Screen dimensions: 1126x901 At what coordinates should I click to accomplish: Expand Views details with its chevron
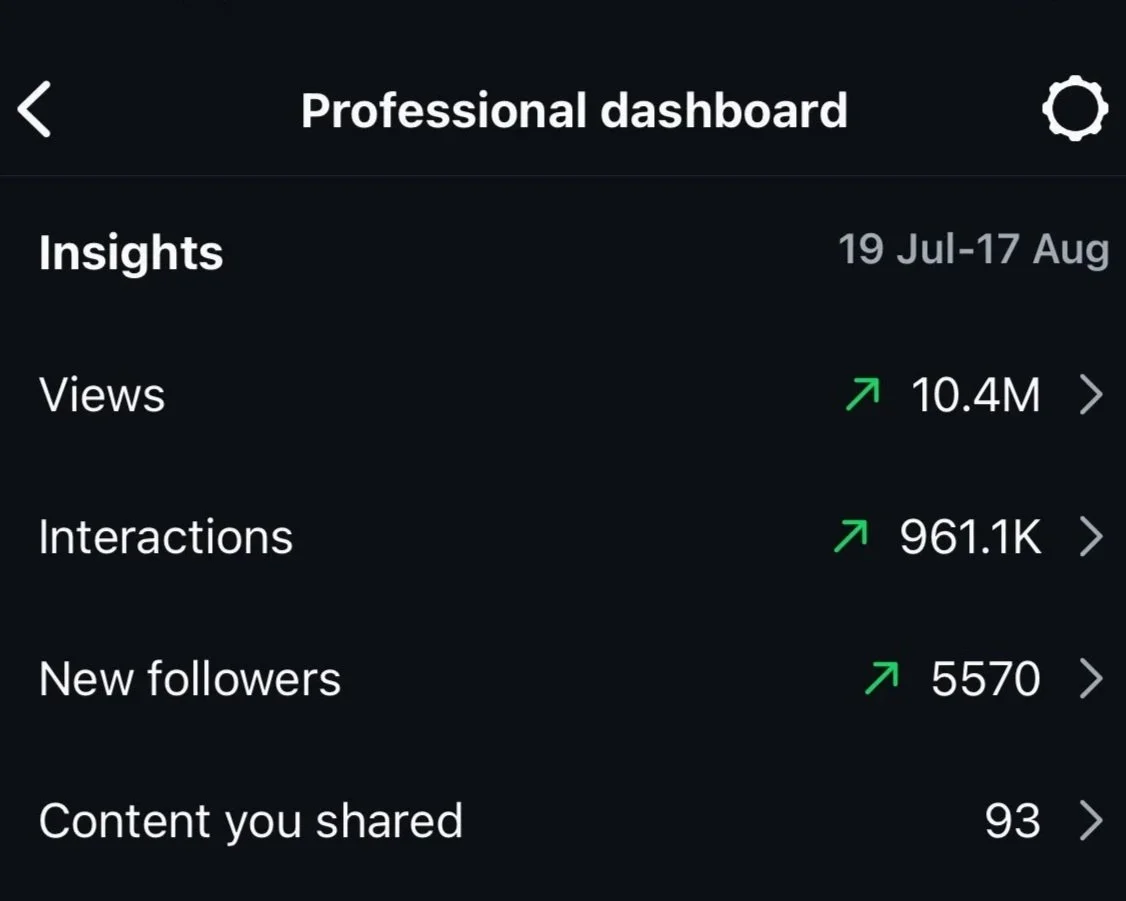(1091, 394)
